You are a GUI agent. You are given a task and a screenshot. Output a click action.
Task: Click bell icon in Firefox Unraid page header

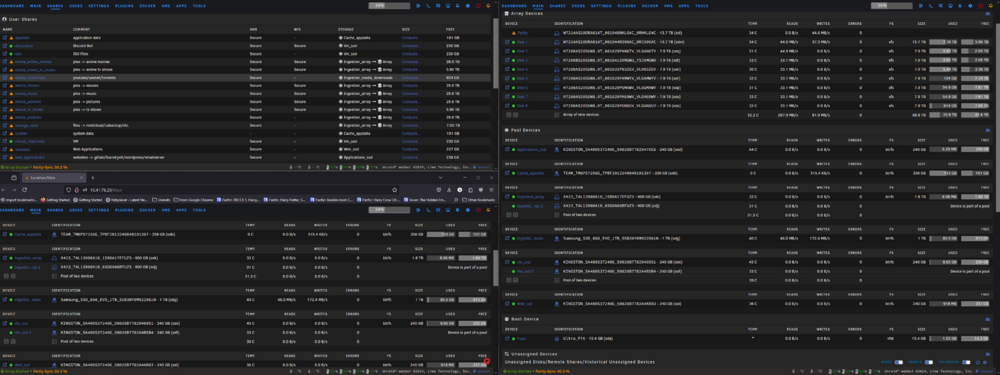[x=488, y=210]
